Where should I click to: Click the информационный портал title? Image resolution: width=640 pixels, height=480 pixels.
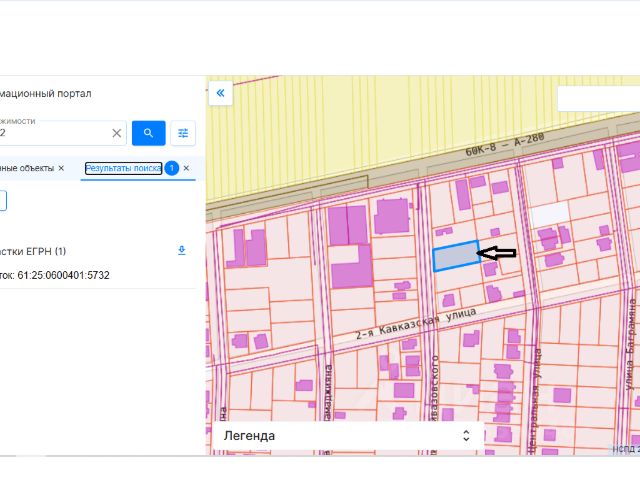click(x=46, y=93)
